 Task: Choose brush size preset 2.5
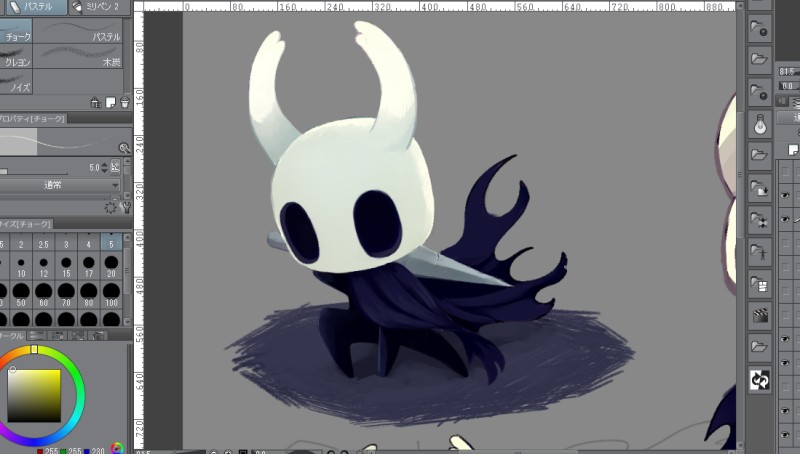point(43,244)
